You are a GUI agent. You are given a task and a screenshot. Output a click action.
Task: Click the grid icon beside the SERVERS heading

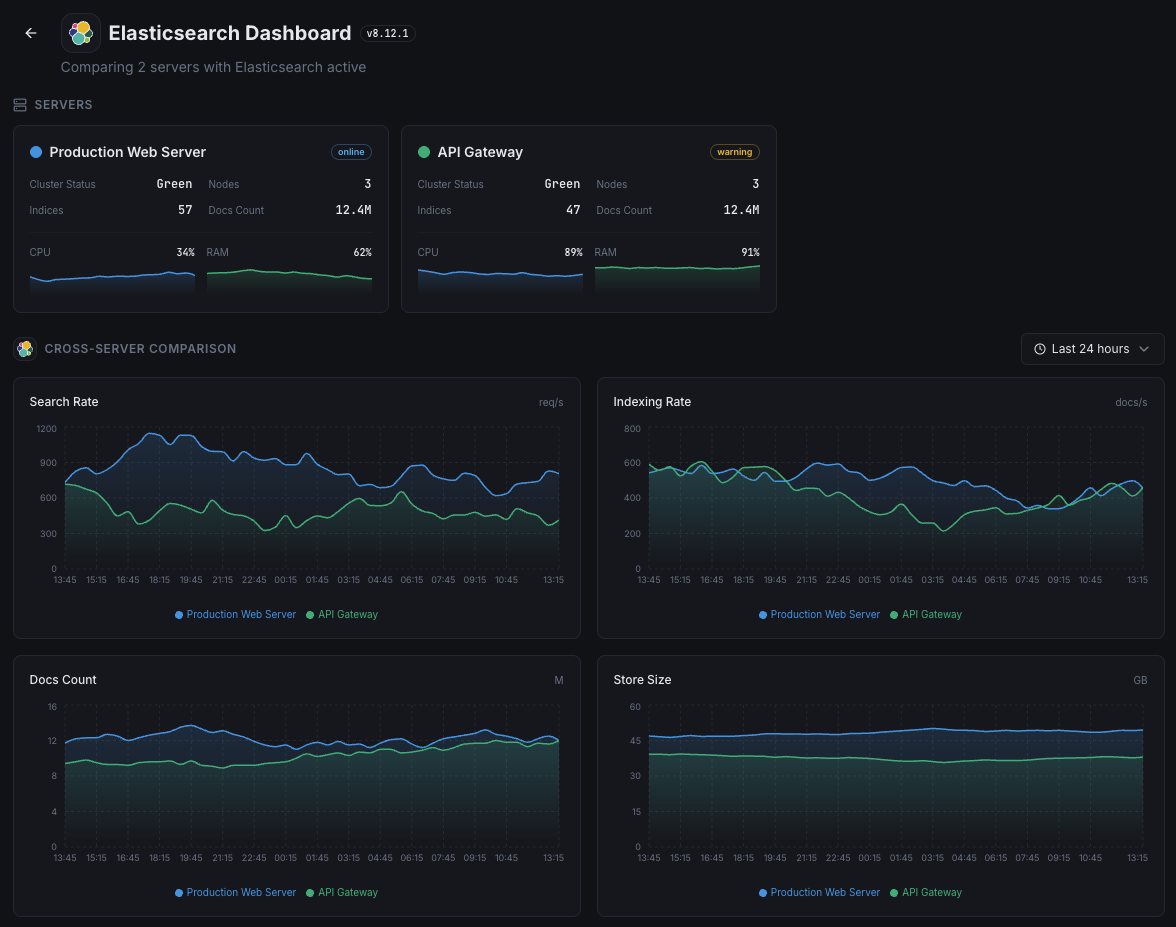click(18, 104)
